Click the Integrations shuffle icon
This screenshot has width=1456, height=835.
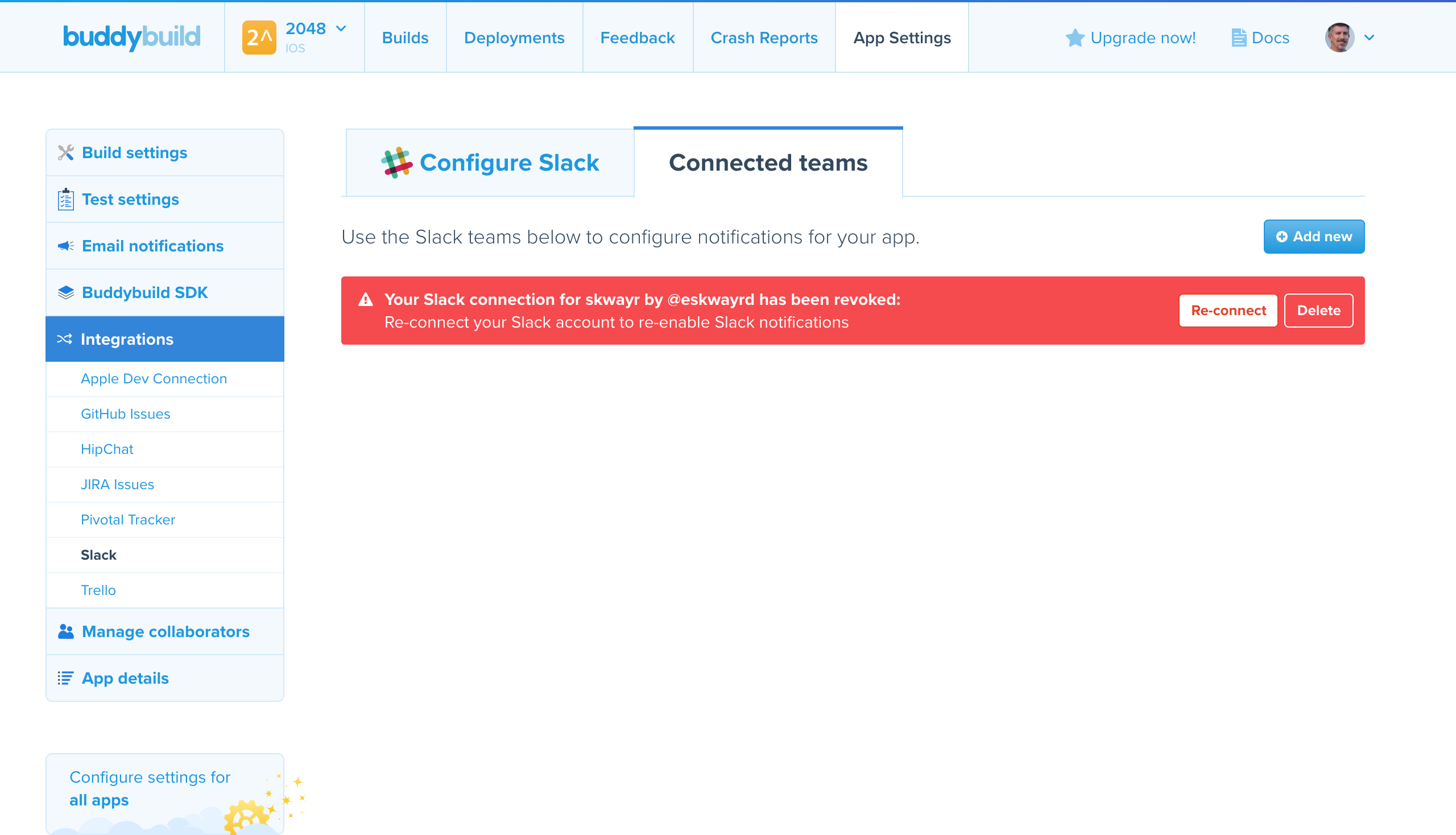pyautogui.click(x=65, y=339)
